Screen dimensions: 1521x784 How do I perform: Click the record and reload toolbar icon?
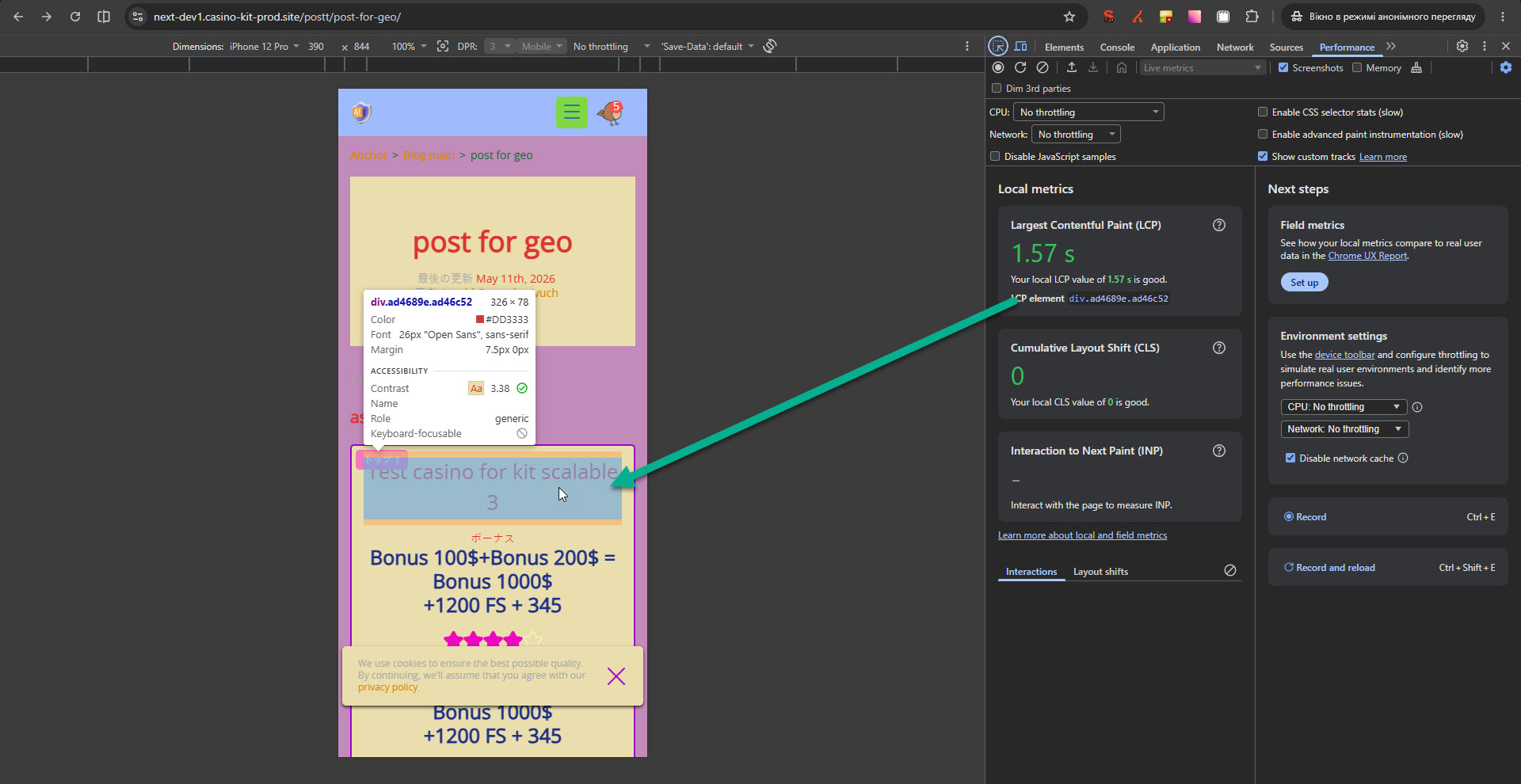1020,67
